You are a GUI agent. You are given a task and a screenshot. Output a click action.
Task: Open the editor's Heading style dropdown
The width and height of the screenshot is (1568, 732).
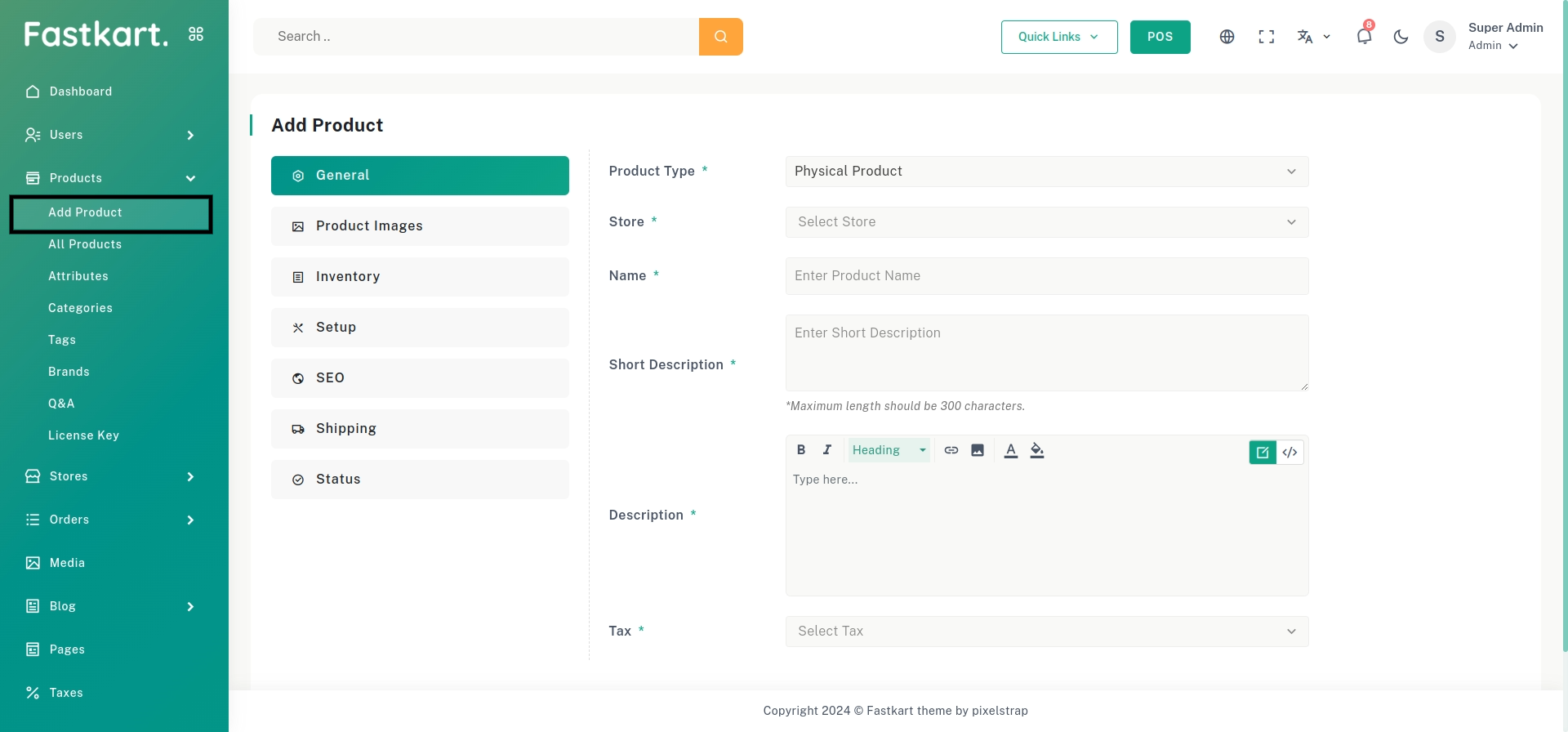tap(889, 450)
